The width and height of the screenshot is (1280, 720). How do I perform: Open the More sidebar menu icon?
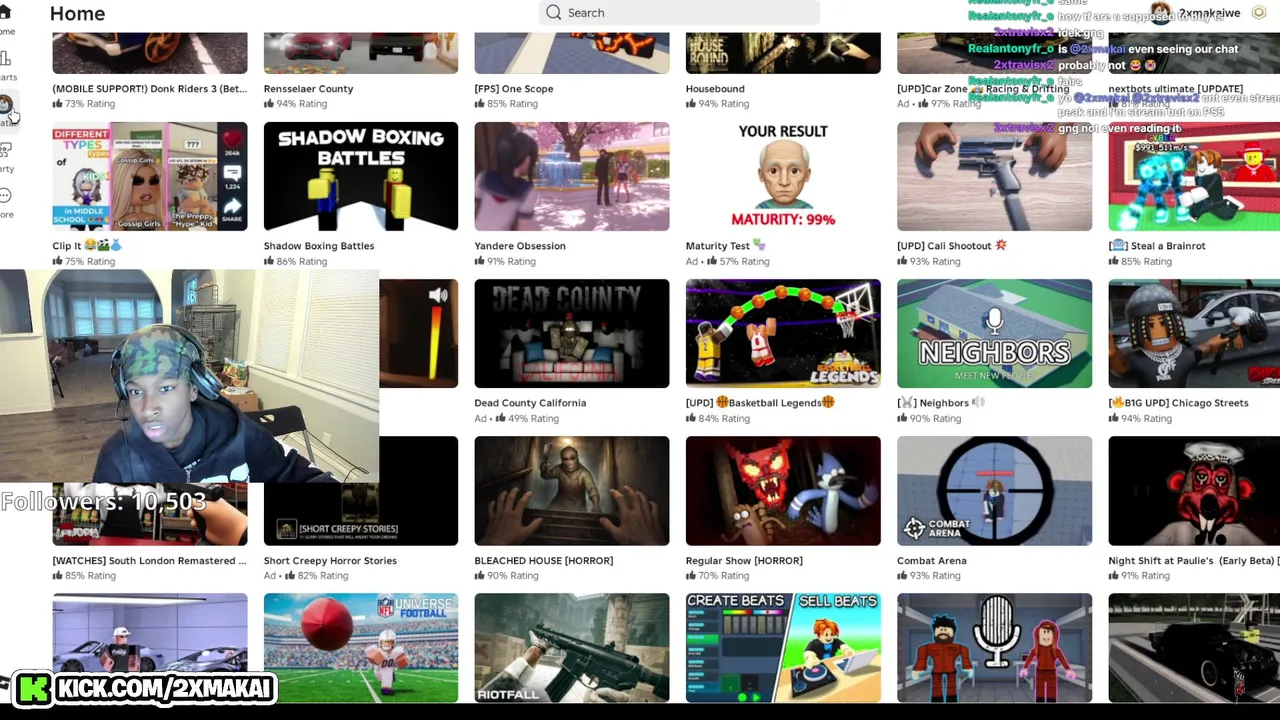click(x=6, y=196)
